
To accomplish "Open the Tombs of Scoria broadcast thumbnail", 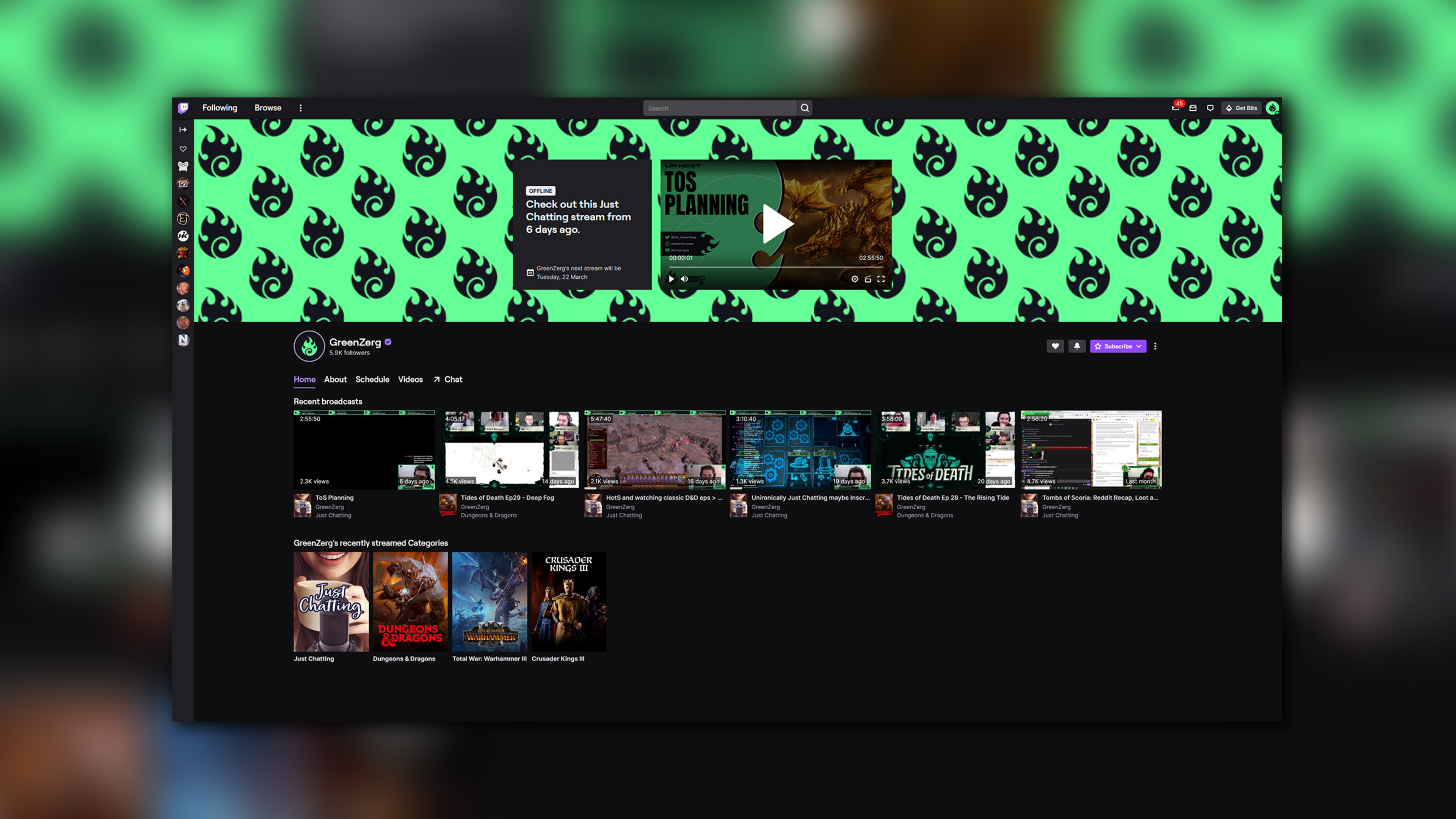I will pyautogui.click(x=1092, y=450).
